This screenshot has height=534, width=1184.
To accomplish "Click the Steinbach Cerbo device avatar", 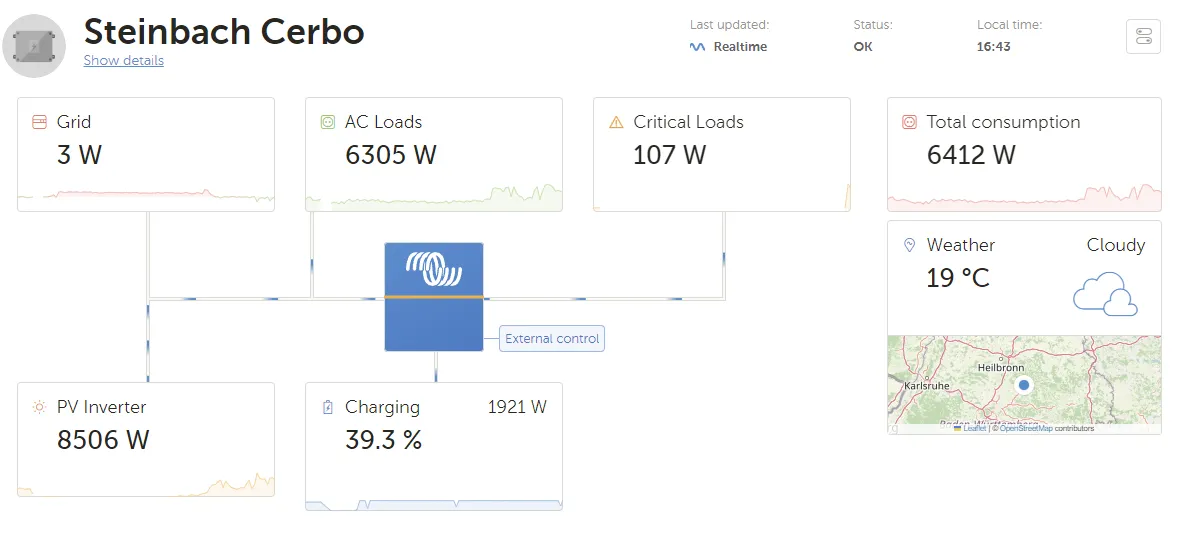I will (x=35, y=45).
